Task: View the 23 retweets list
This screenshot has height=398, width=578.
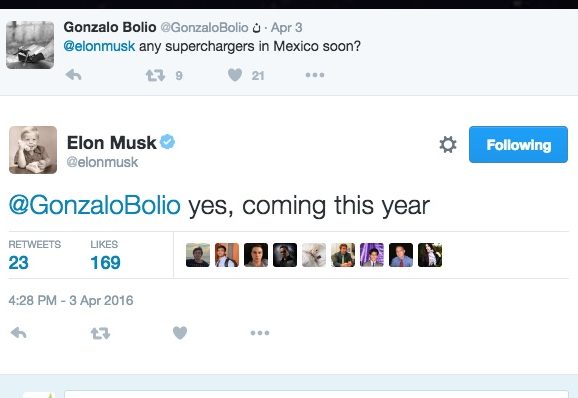Action: pos(35,255)
